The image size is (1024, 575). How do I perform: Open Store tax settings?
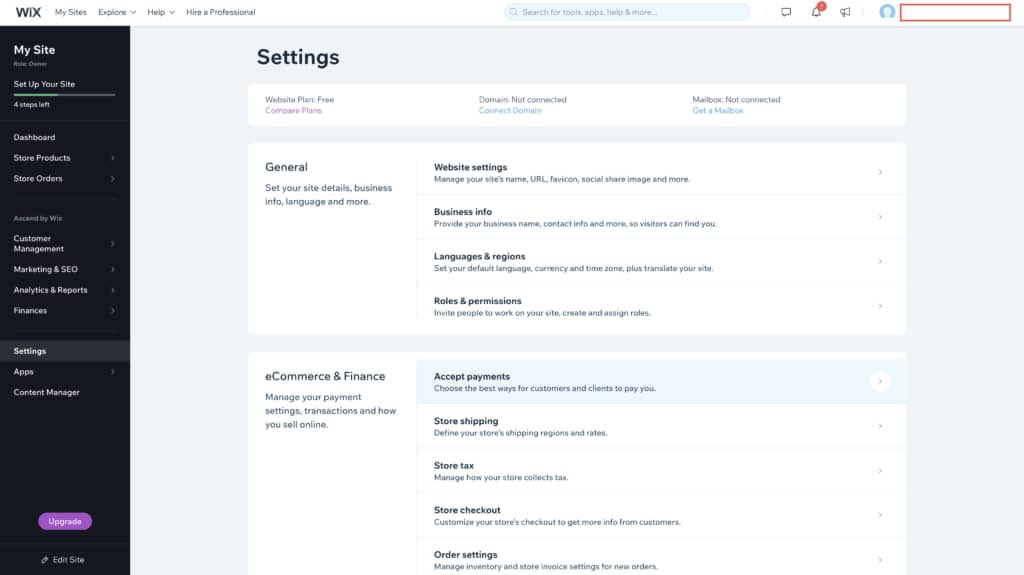[x=662, y=470]
